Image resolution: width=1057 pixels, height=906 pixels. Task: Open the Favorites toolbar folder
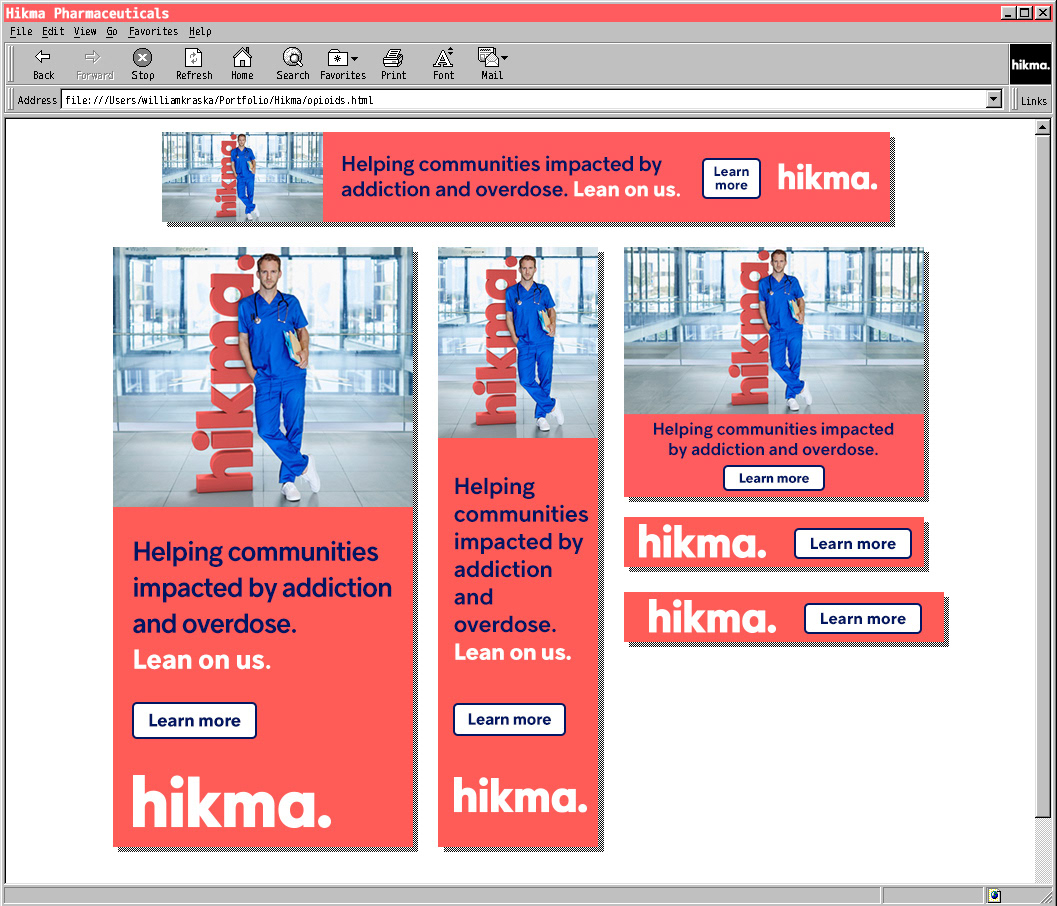coord(342,64)
